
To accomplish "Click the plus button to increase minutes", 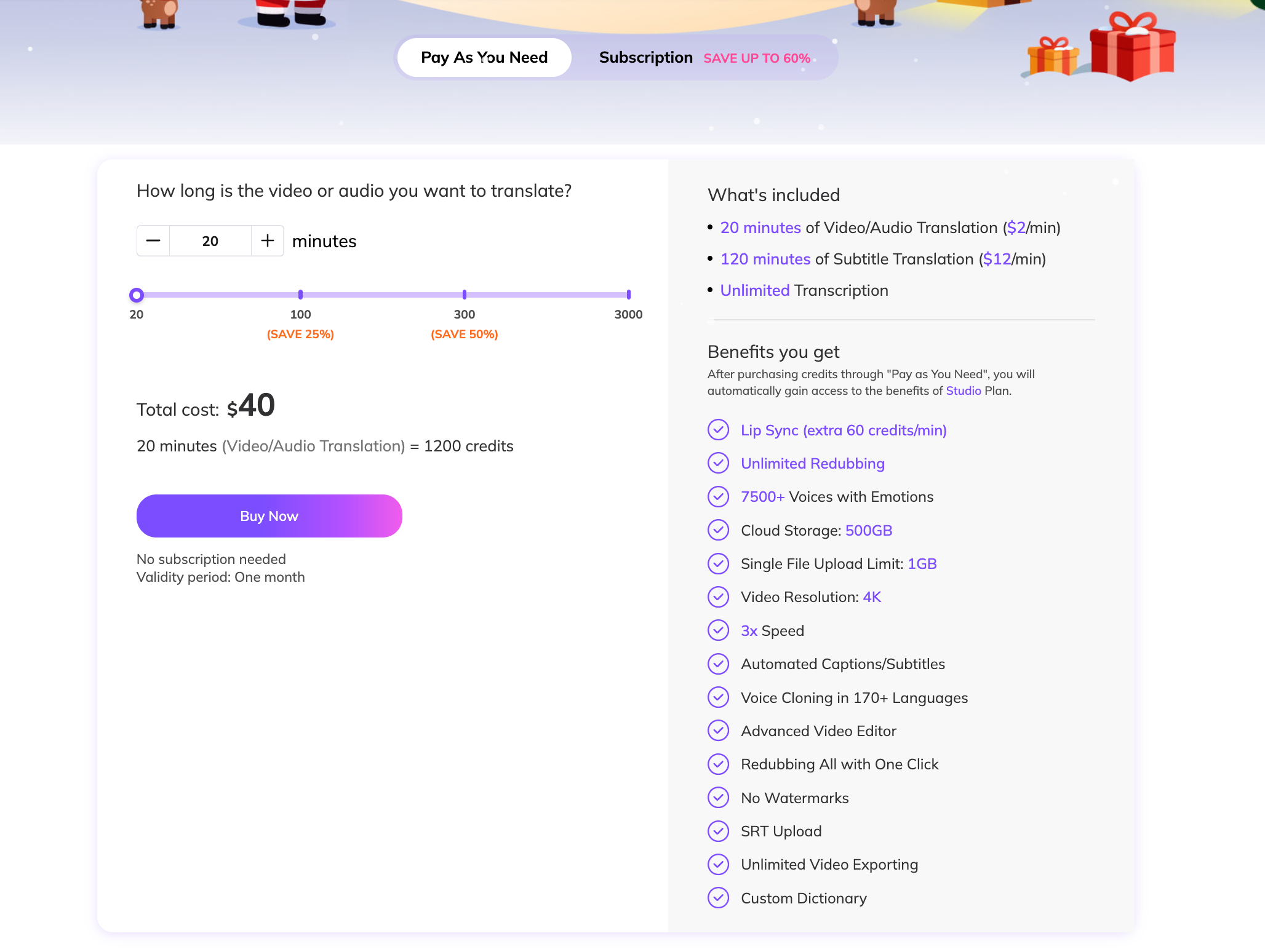I will tap(267, 241).
